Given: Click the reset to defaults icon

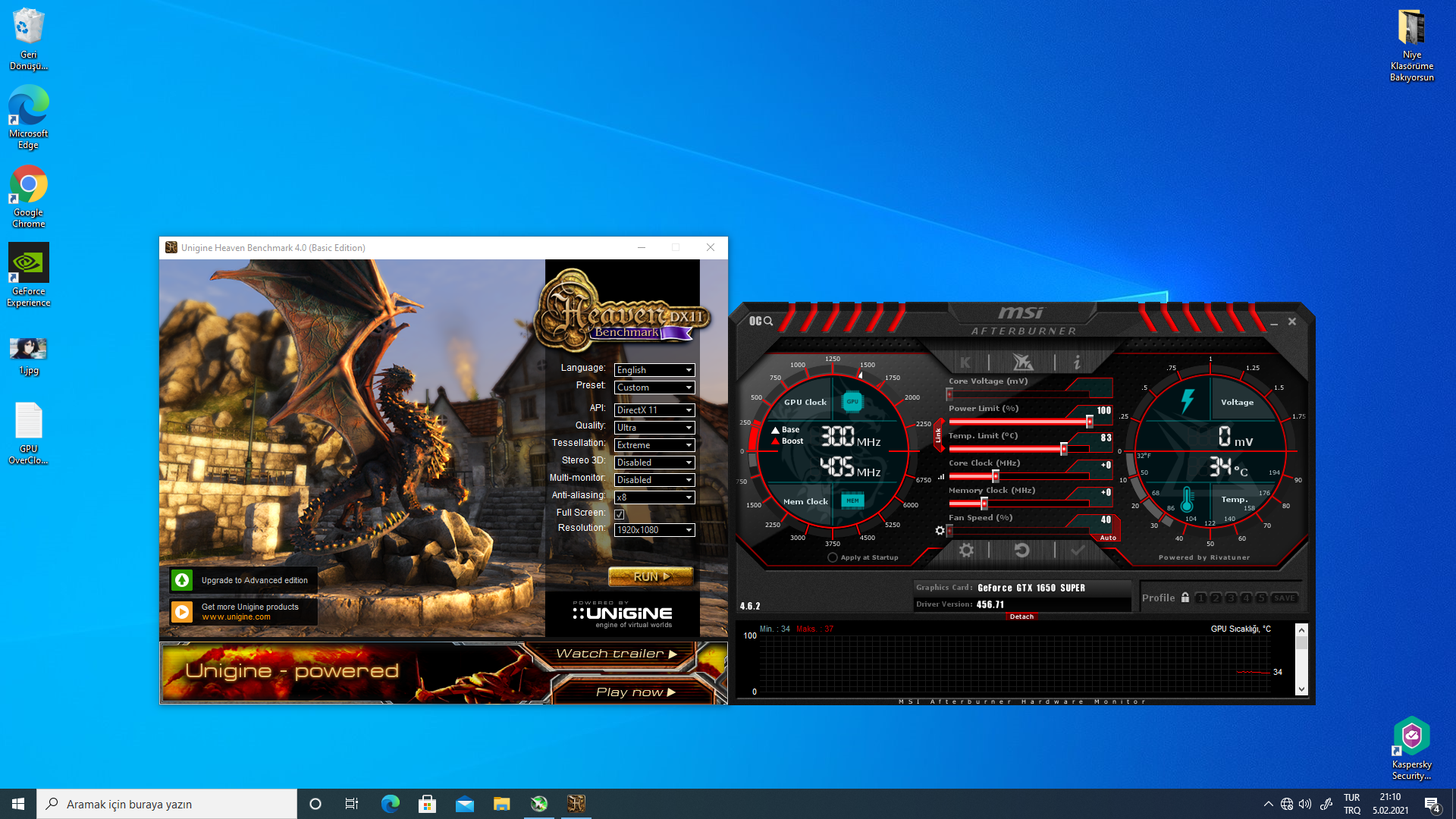Looking at the screenshot, I should click(1021, 551).
